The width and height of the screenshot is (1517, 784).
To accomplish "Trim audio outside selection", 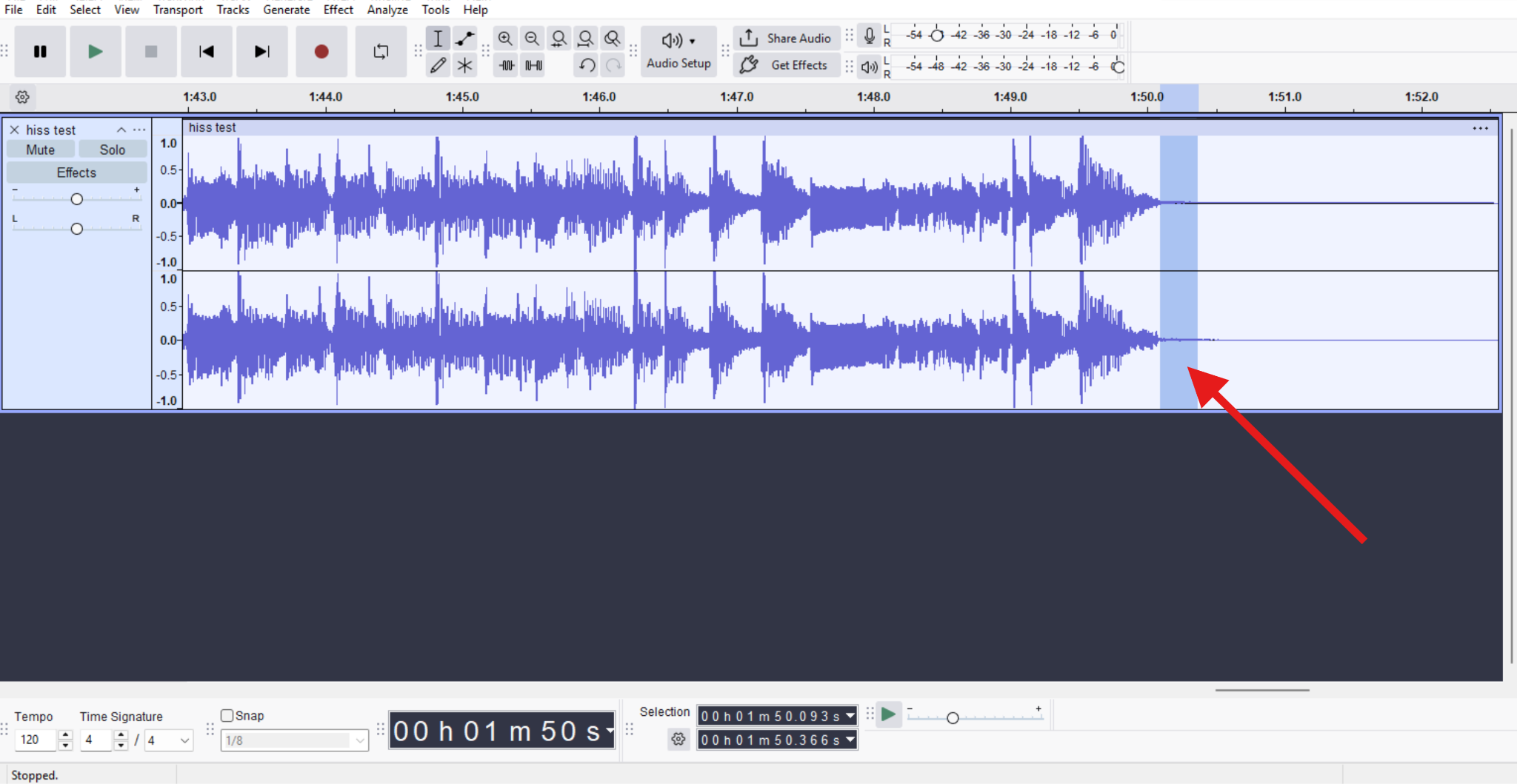I will click(505, 65).
